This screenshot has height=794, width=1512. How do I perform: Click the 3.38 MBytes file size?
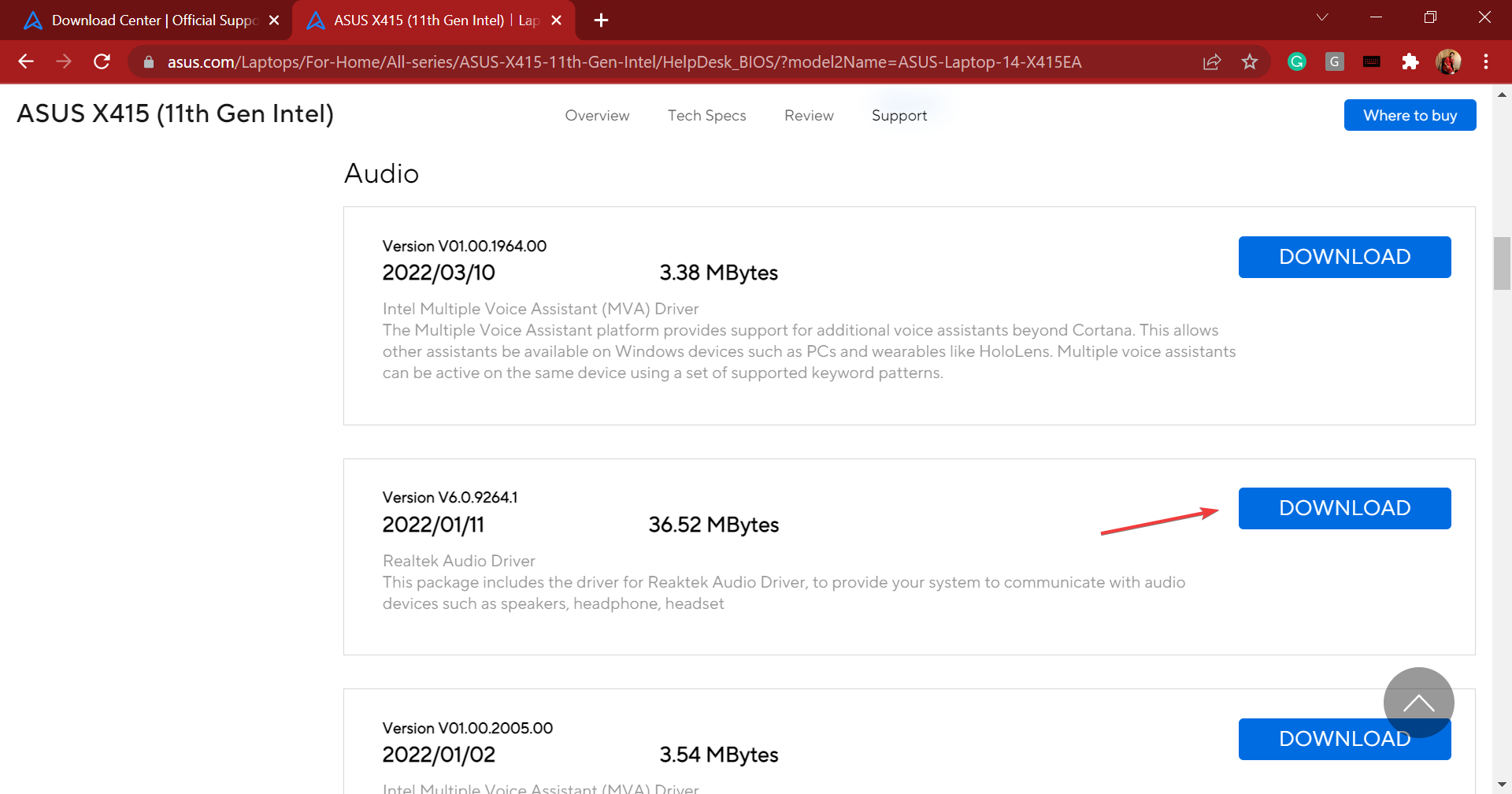(x=718, y=273)
